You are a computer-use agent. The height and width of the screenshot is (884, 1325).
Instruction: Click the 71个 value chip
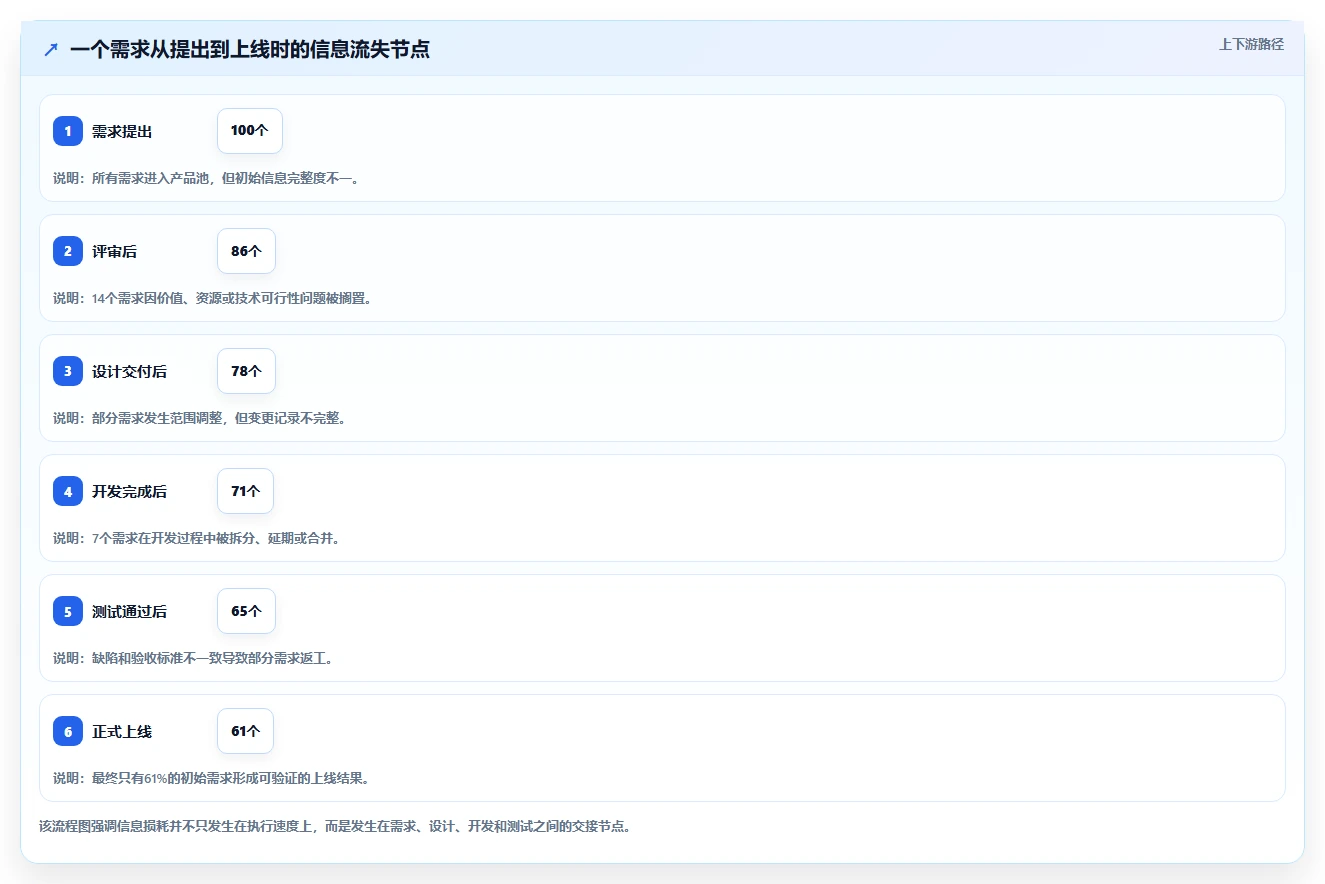point(245,491)
